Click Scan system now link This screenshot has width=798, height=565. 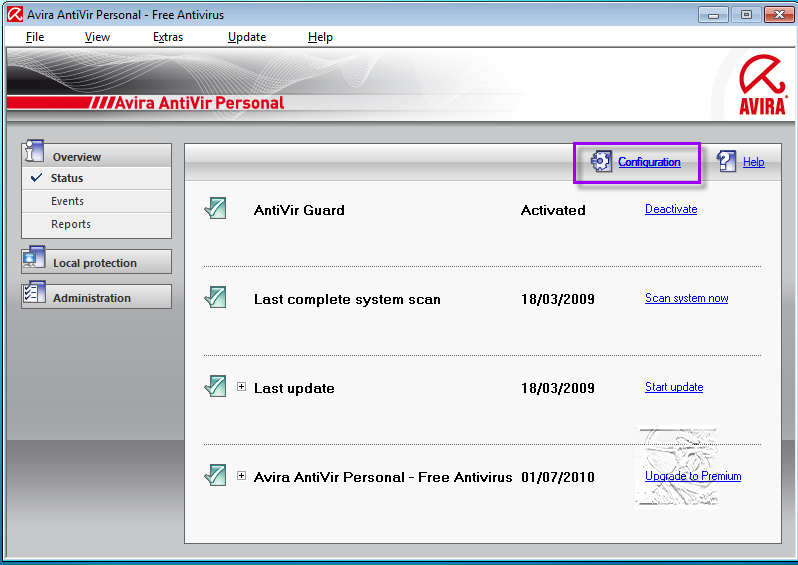(686, 298)
